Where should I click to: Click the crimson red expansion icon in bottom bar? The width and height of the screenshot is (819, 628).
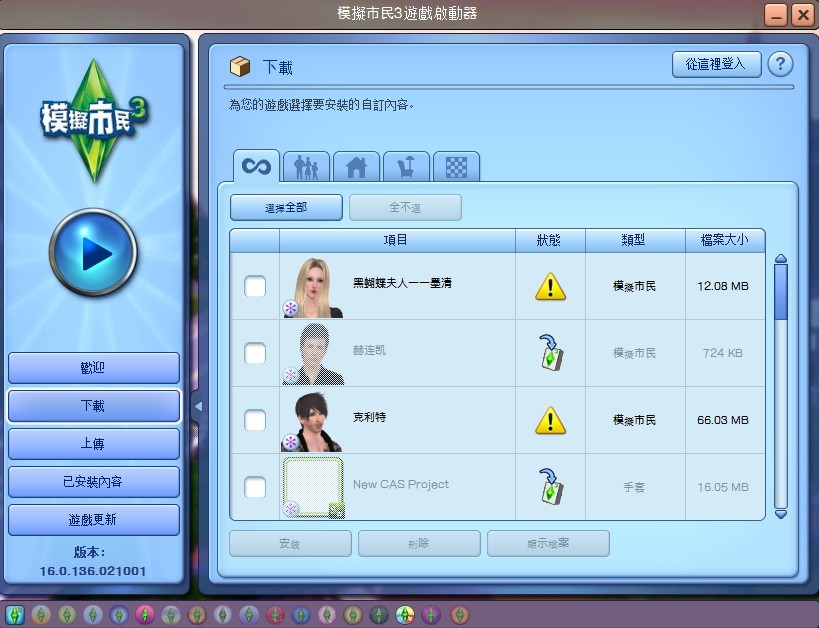pos(275,615)
